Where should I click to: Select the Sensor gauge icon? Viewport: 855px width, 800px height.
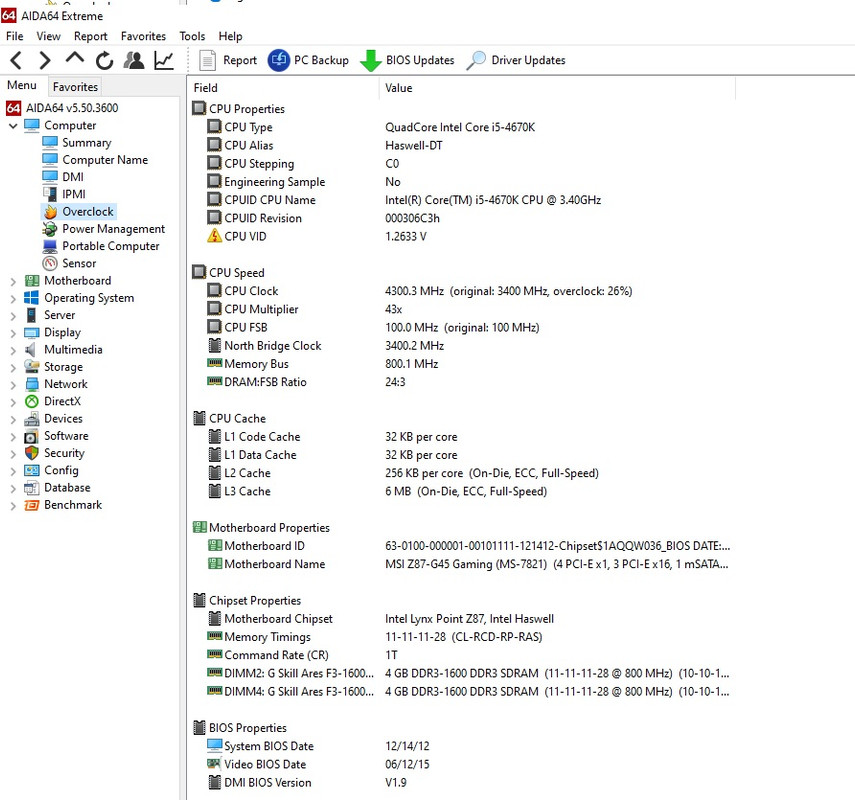click(x=50, y=263)
